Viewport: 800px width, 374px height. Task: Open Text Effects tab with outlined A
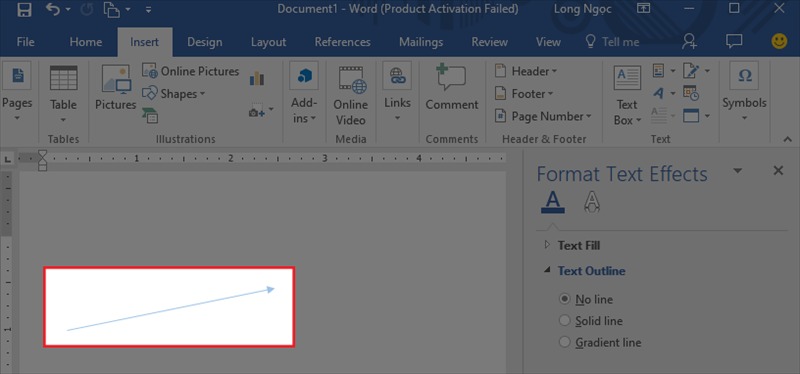(591, 202)
